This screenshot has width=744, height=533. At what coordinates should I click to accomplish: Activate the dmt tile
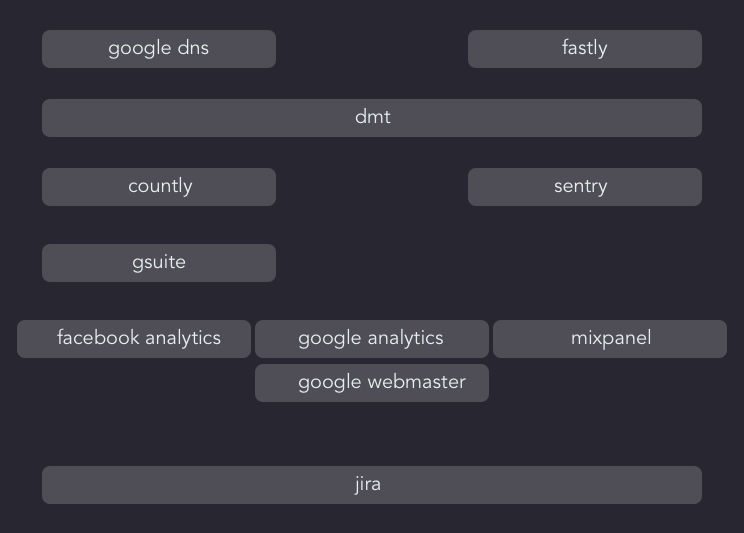pos(372,118)
